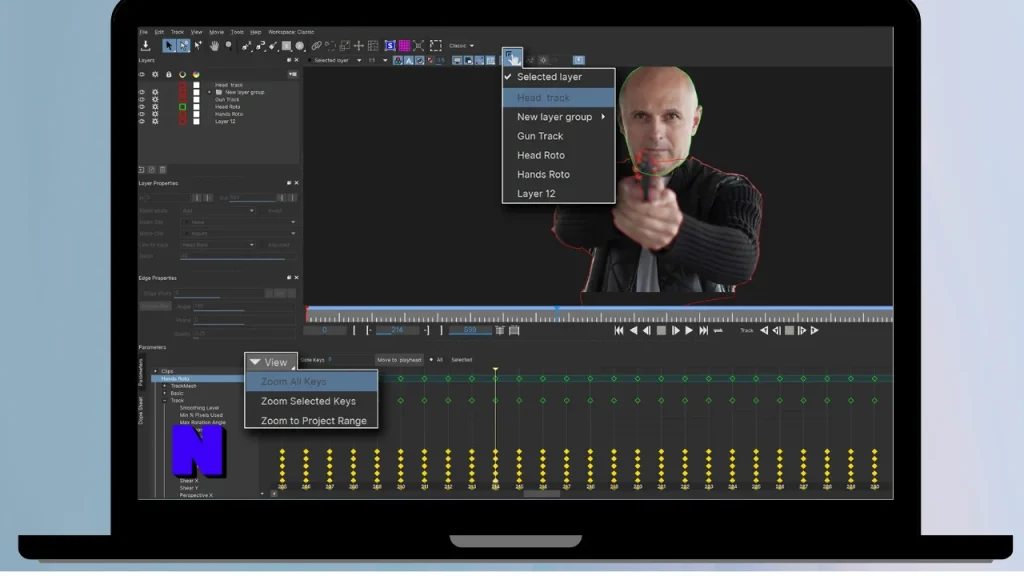Select the Pan hand tool
The height and width of the screenshot is (576, 1024).
(x=214, y=45)
